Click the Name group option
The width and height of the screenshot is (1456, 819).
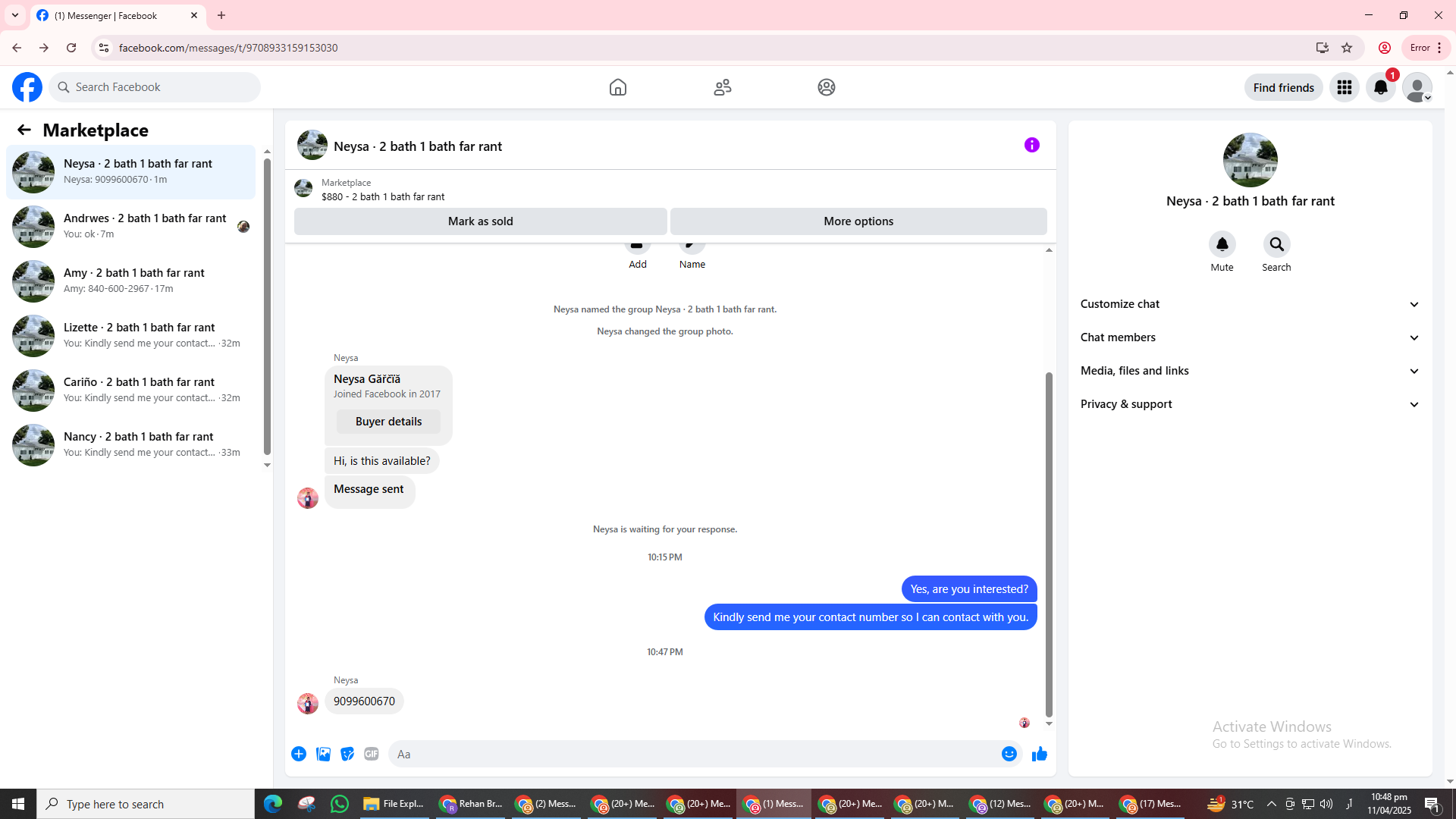tap(692, 256)
